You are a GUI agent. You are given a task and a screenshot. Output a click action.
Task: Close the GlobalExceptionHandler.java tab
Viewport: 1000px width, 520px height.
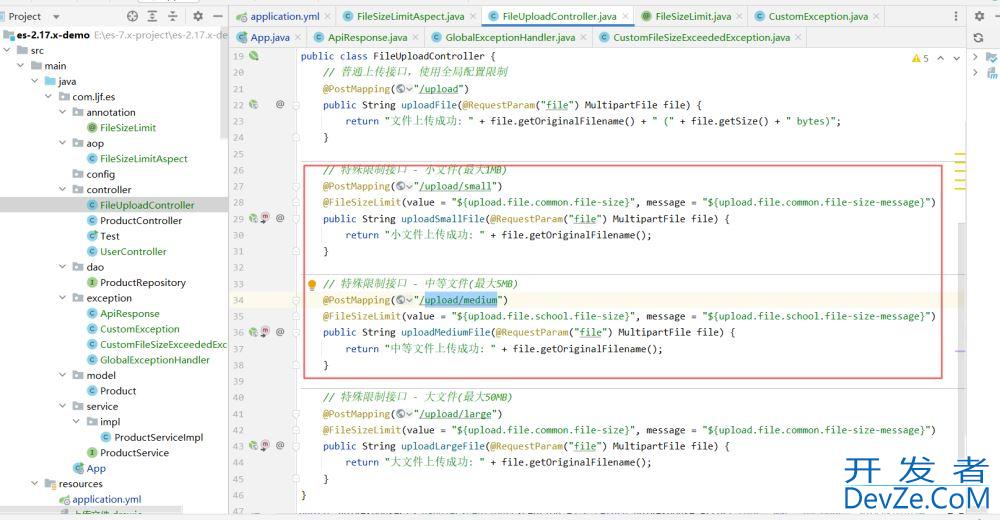tap(584, 38)
